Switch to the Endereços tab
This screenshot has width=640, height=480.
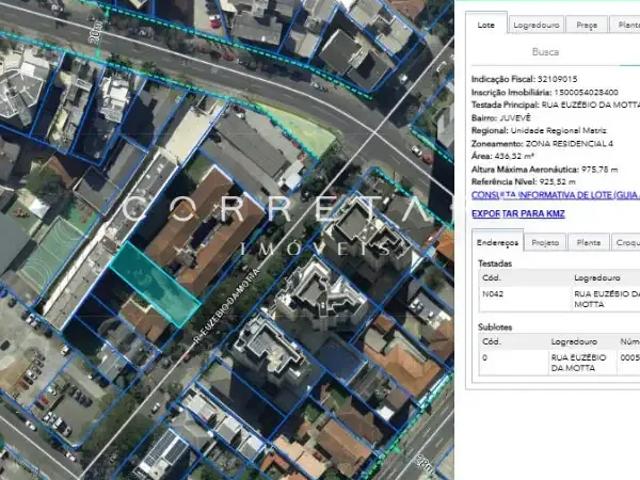pos(497,242)
